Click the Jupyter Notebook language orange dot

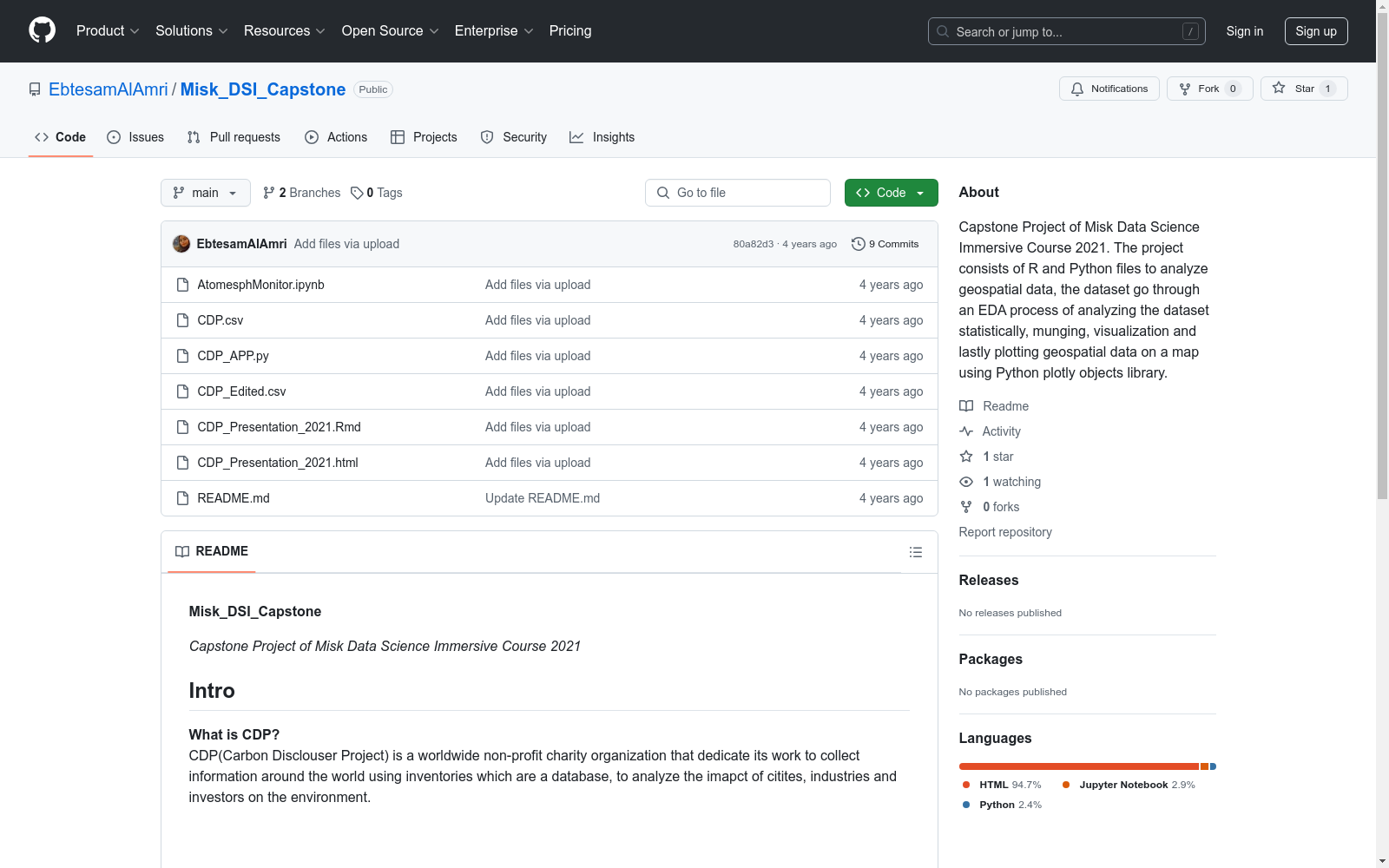(x=1066, y=785)
